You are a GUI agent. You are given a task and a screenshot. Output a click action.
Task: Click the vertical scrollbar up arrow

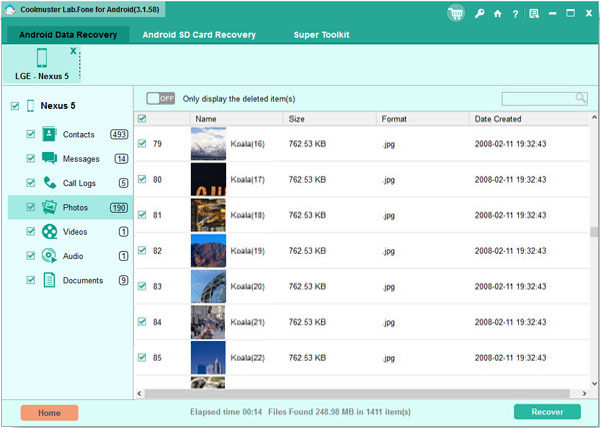(594, 117)
